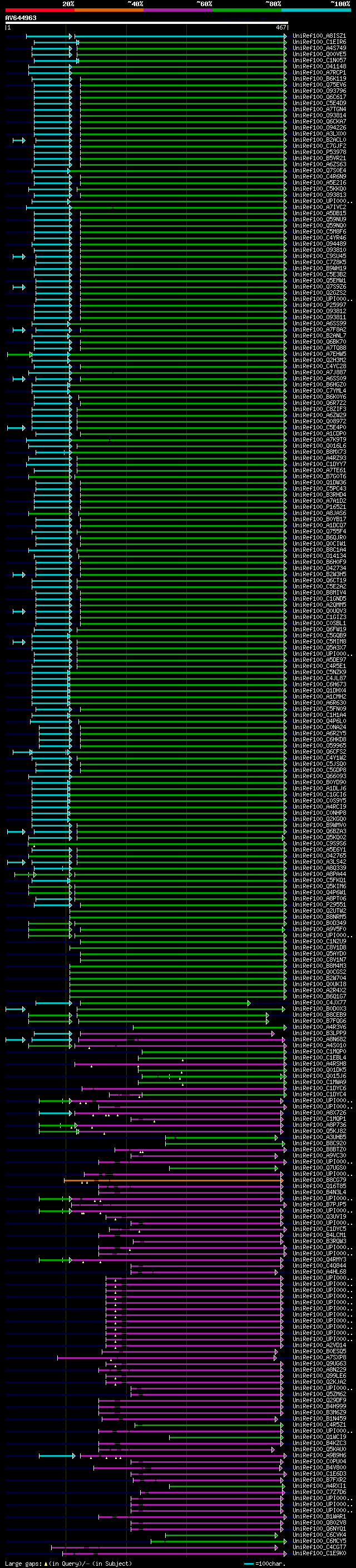The height and width of the screenshot is (1568, 356).
Task: Select hit UniRef100_Q75EV6
Action: coord(319,85)
